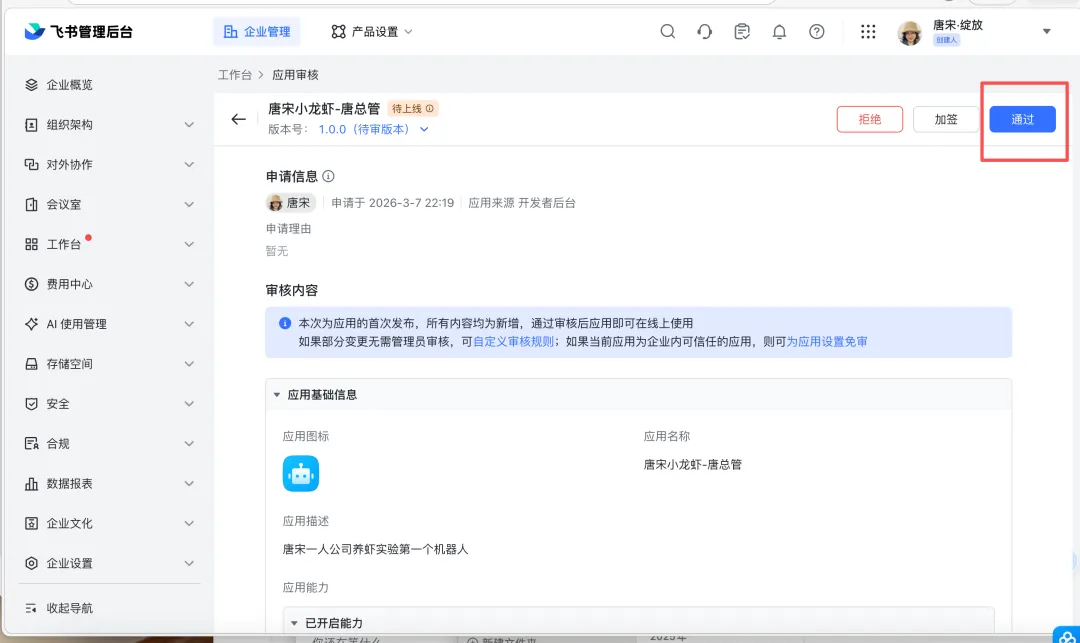Open help question mark icon
The image size is (1080, 643).
(816, 32)
